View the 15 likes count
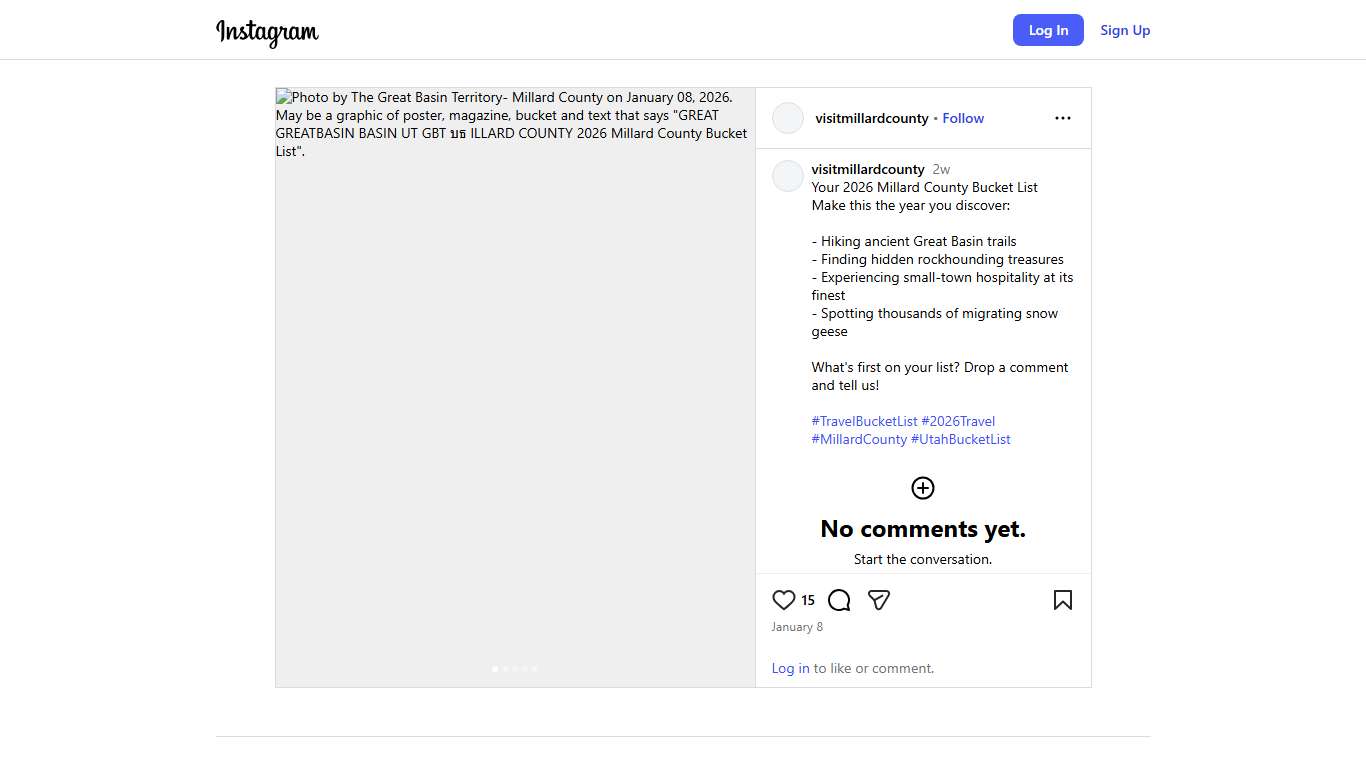1366x768 pixels. pos(808,601)
